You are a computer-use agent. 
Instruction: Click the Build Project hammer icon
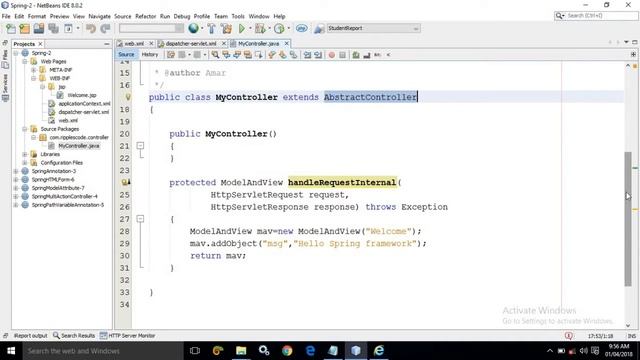pyautogui.click(x=211, y=28)
